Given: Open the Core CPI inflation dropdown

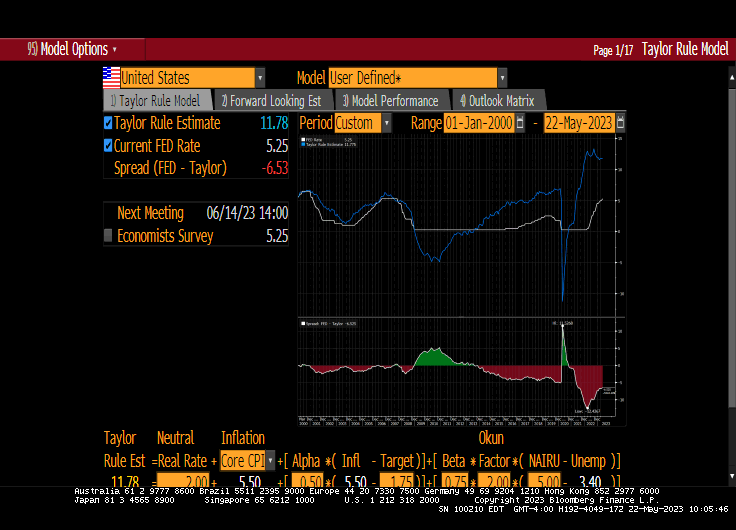Looking at the screenshot, I should click(270, 460).
